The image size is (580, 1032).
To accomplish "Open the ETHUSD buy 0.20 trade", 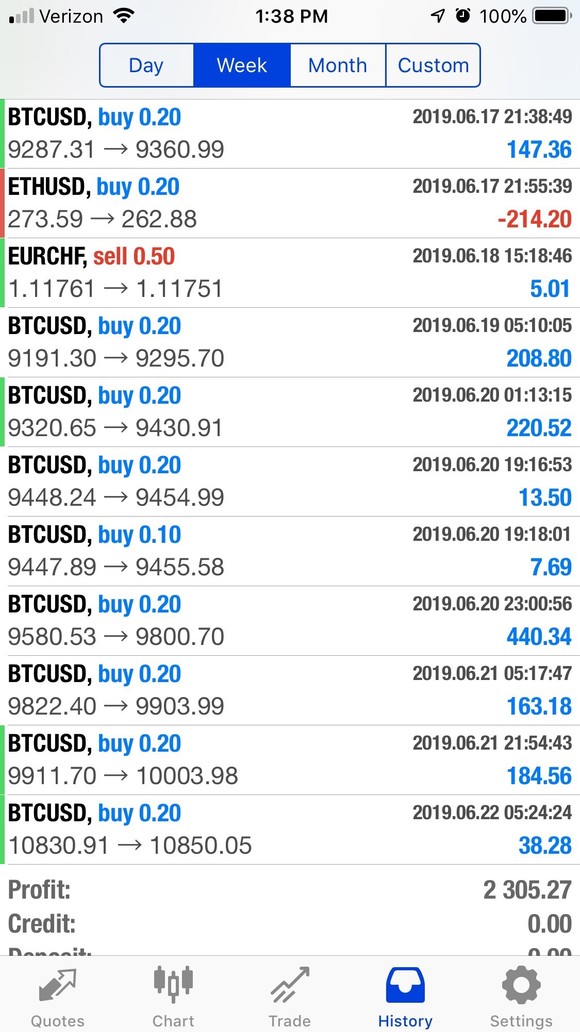I will (x=290, y=203).
